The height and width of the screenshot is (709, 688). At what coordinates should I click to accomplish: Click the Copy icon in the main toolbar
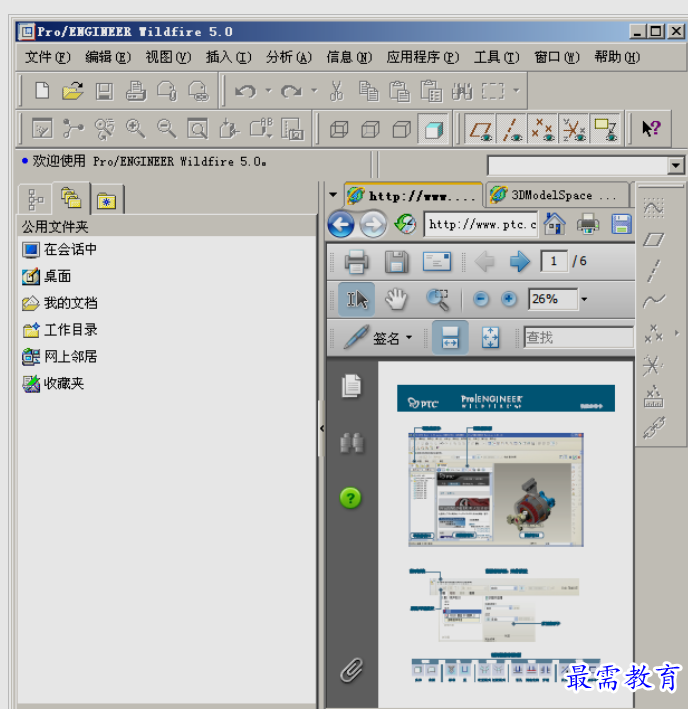(368, 91)
